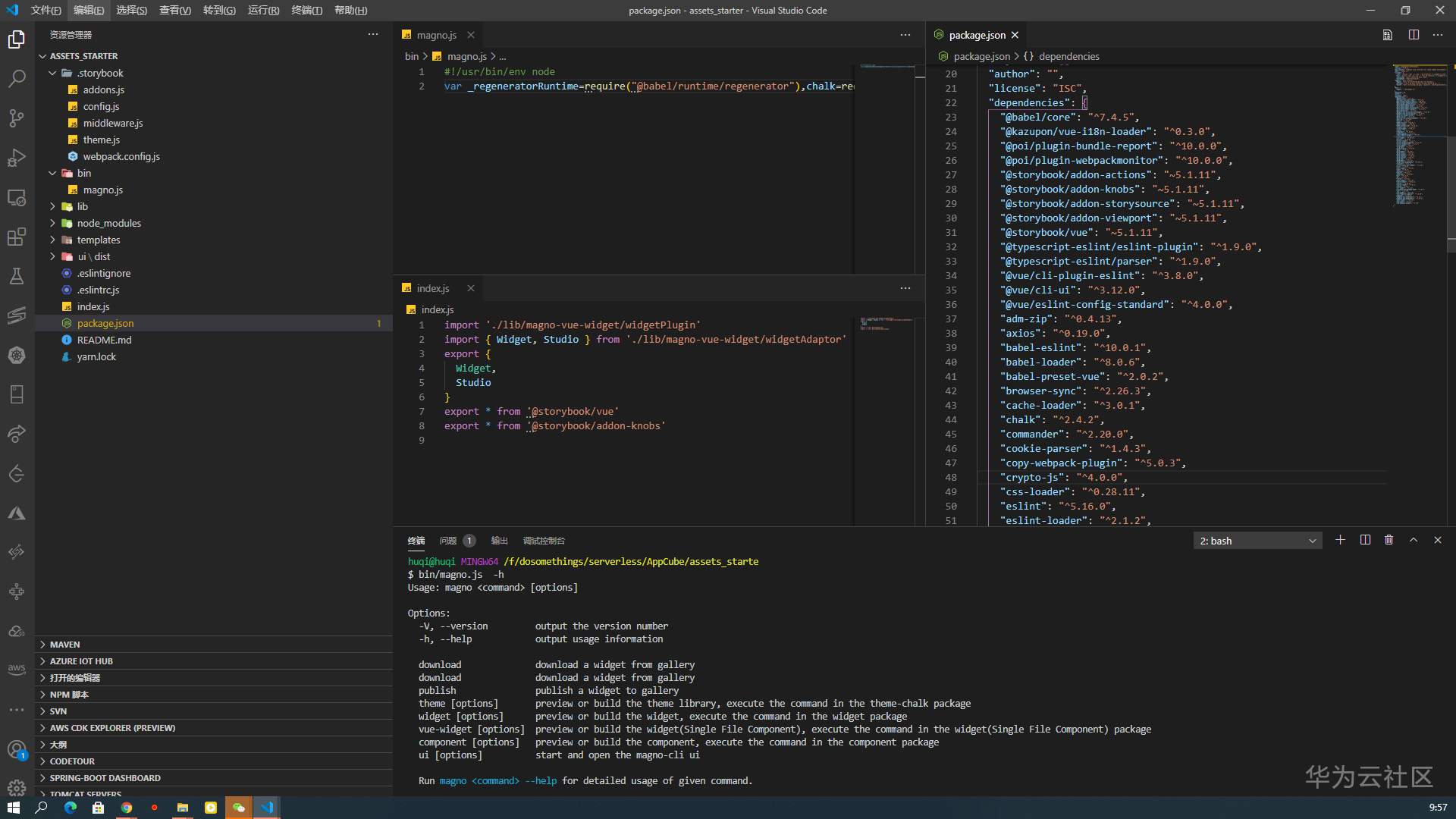This screenshot has height=819, width=1456.
Task: Expand the MAVEN section
Action: [x=64, y=645]
